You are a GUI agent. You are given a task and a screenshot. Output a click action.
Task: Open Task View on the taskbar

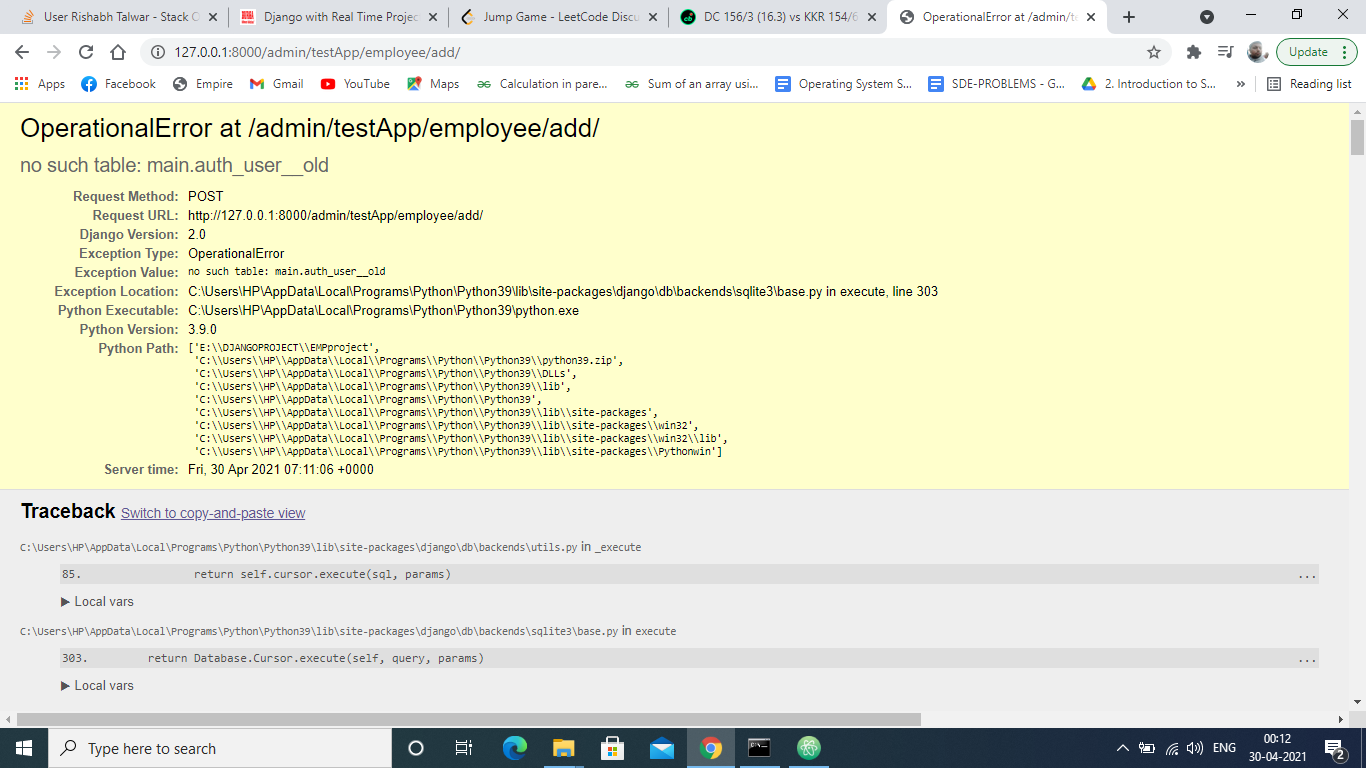(464, 748)
